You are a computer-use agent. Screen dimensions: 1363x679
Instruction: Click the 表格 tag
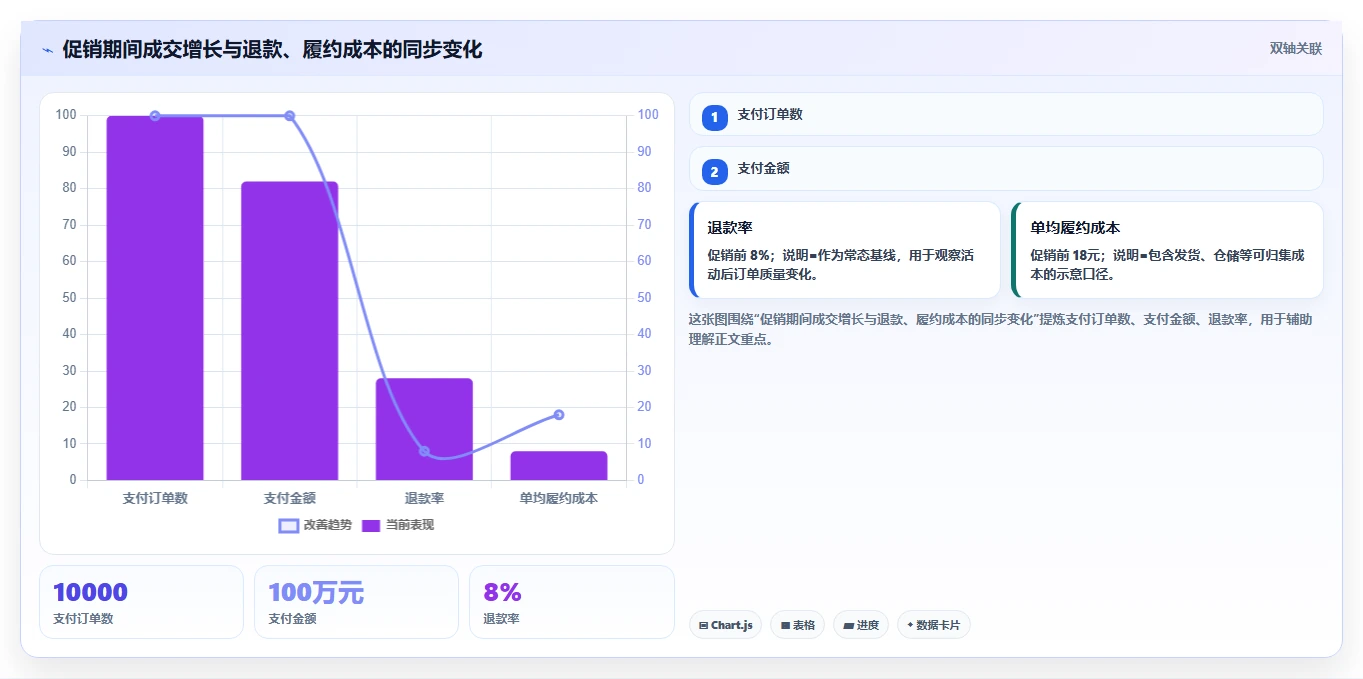(797, 625)
